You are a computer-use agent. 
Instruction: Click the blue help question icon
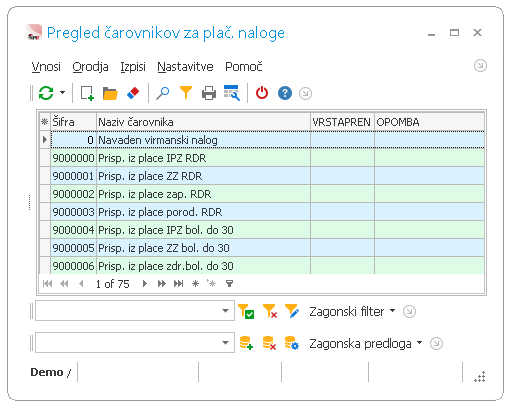point(285,93)
